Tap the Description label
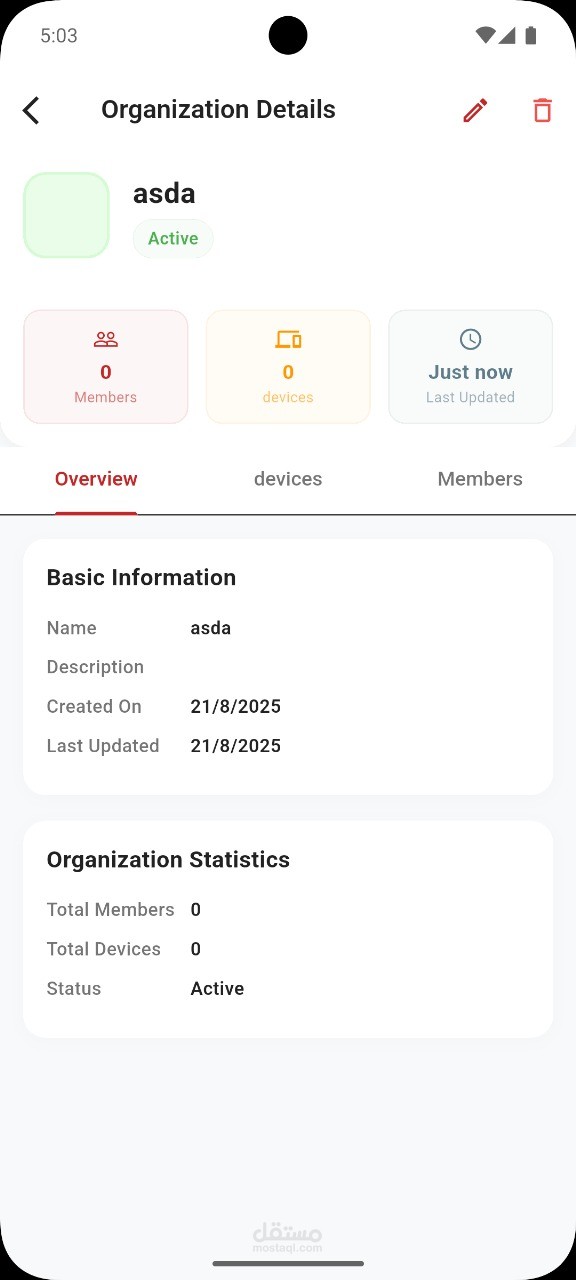576x1280 pixels. (x=95, y=667)
